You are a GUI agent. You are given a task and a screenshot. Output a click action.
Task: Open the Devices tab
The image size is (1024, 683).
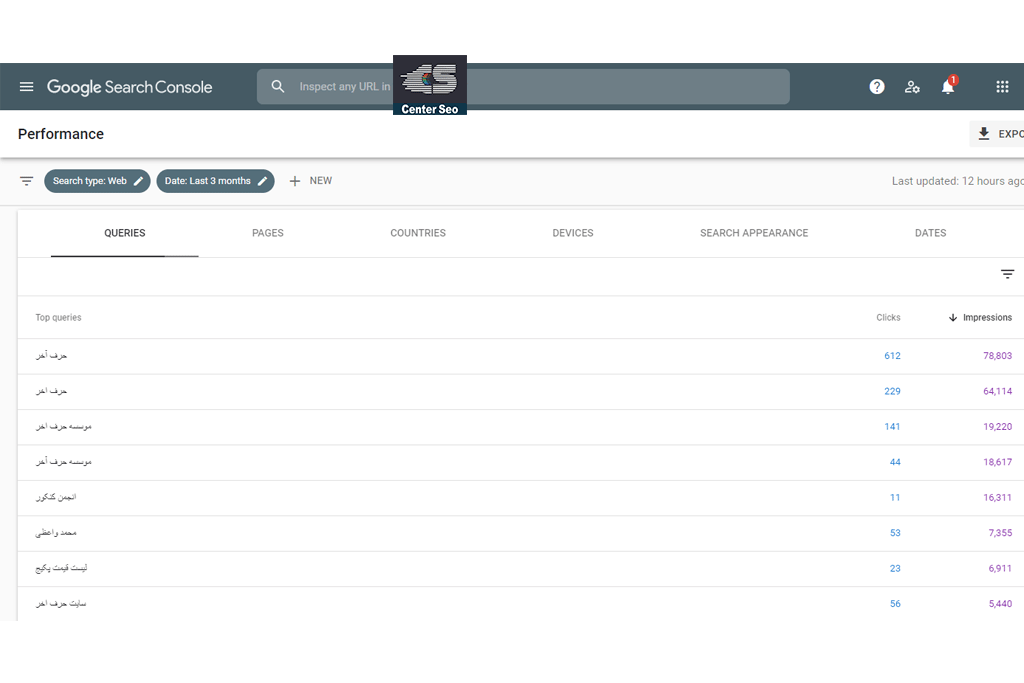[x=573, y=233]
